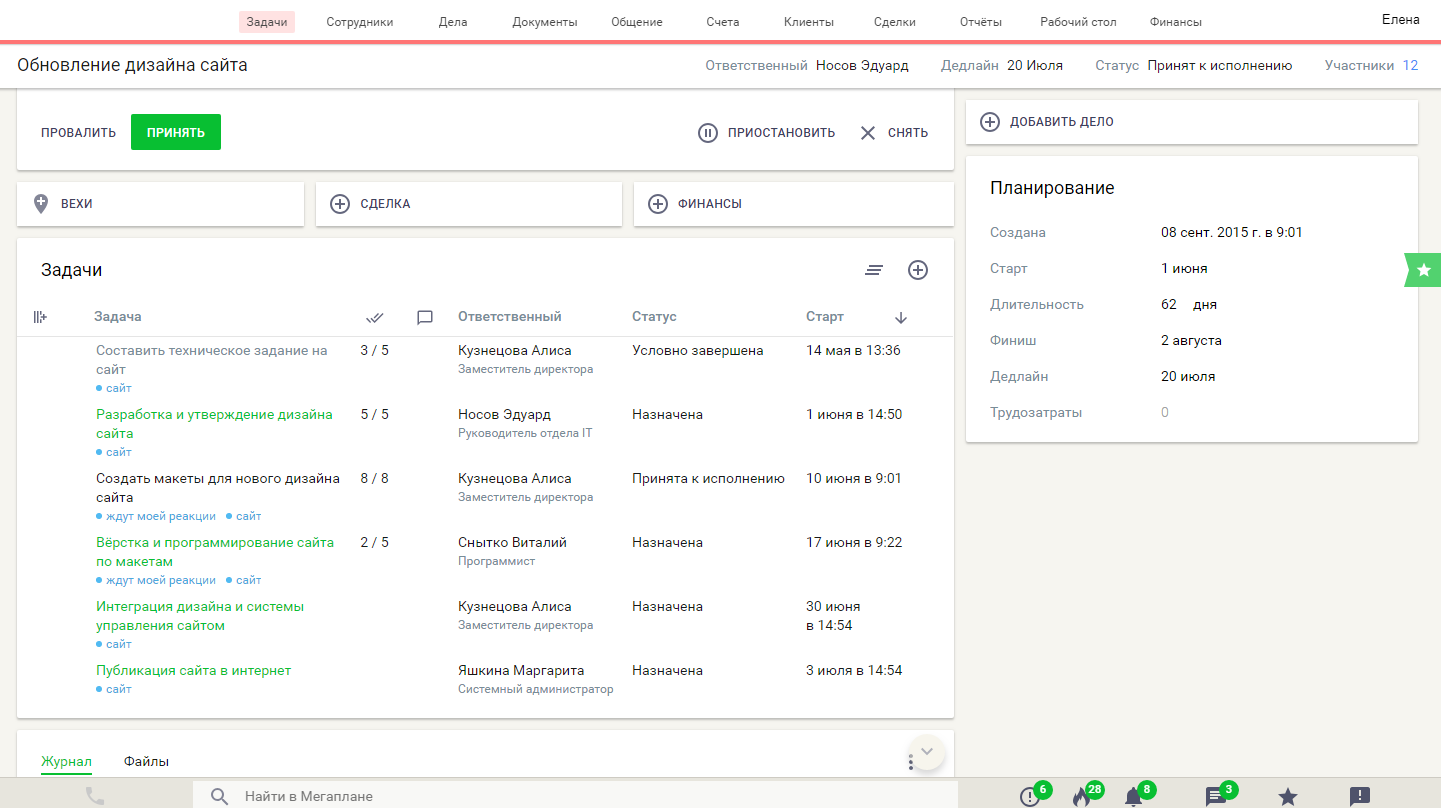Viewport: 1441px width, 808px height.
Task: Click responsible Носов Эдуард in header
Action: (862, 65)
